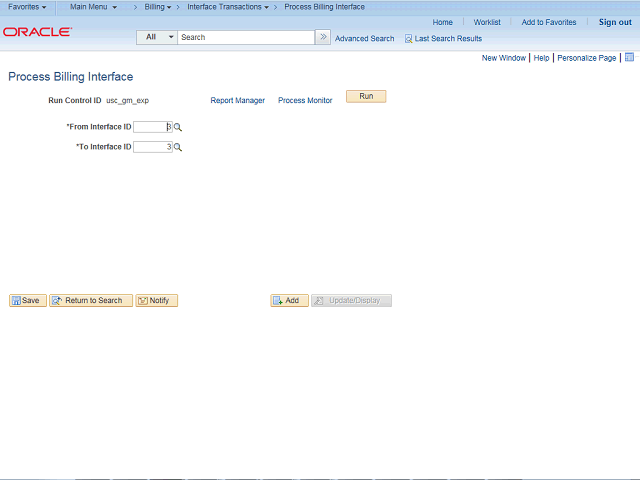Click Add to Favorites
Viewport: 640px width, 480px height.
click(x=549, y=22)
